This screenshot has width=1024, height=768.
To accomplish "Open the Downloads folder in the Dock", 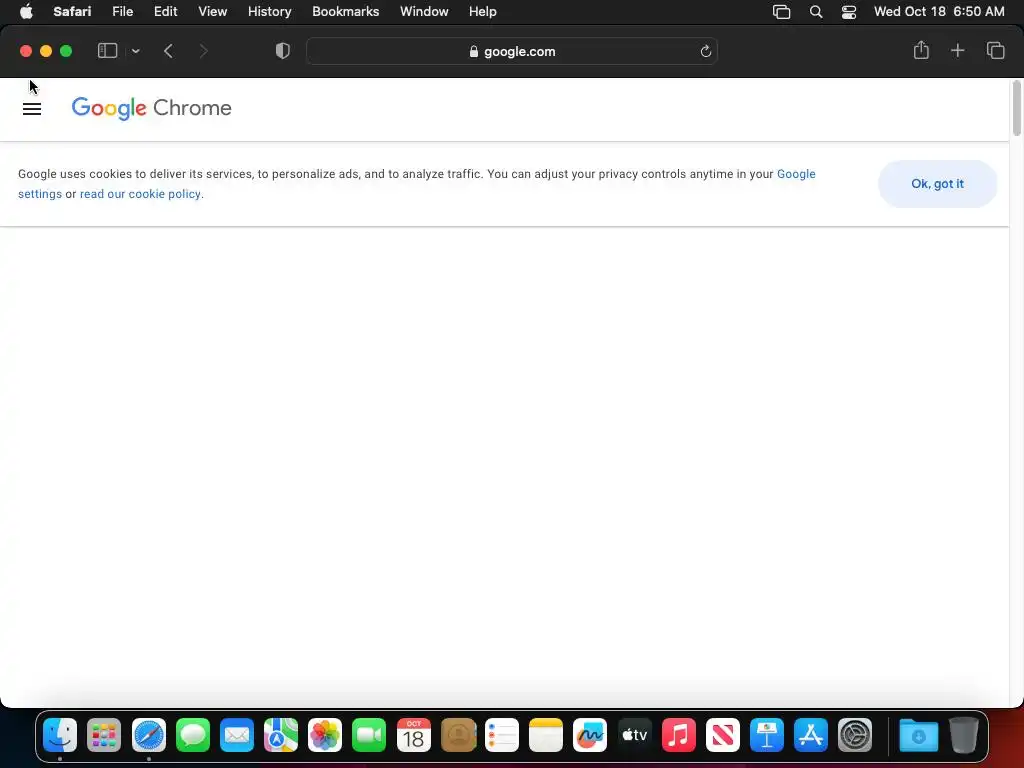I will (x=918, y=735).
